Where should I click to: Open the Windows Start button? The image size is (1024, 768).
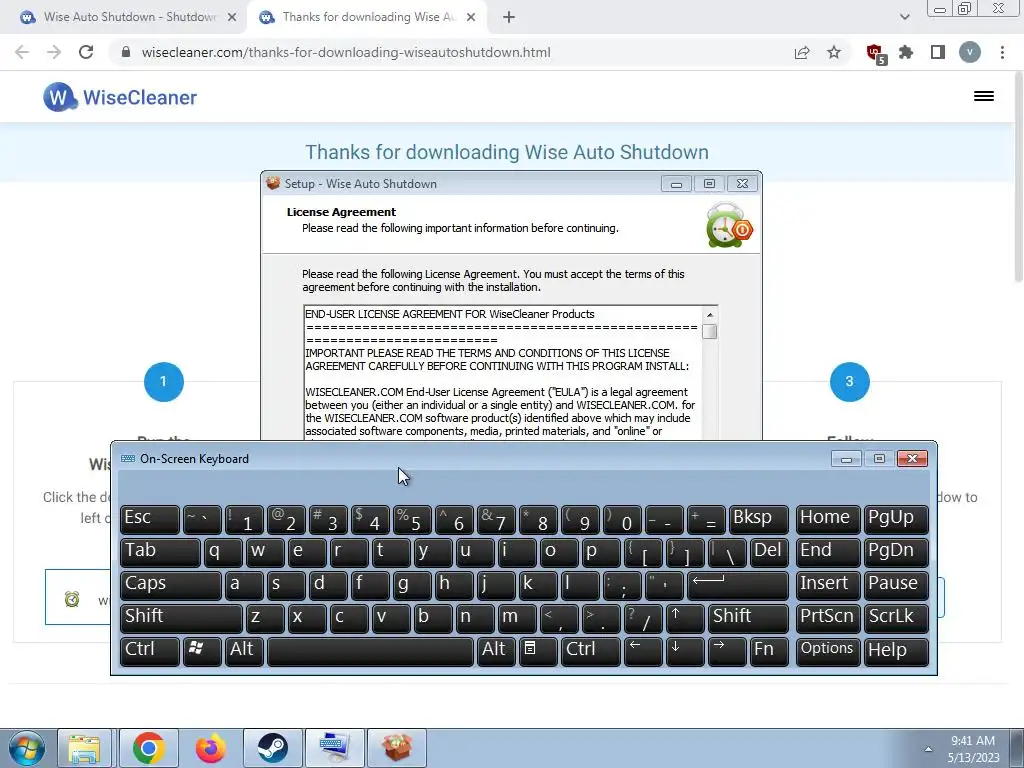tap(26, 748)
